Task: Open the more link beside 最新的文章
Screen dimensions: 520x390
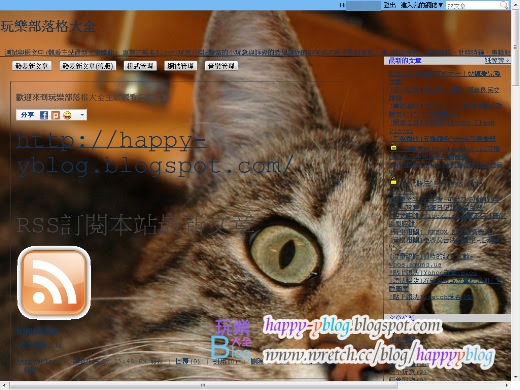Action: point(497,61)
